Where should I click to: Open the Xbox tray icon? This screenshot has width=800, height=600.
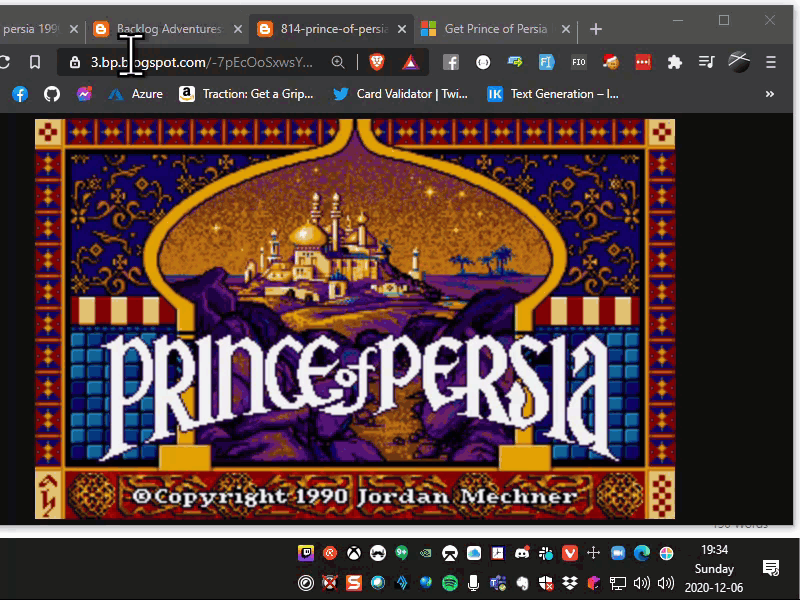(354, 553)
